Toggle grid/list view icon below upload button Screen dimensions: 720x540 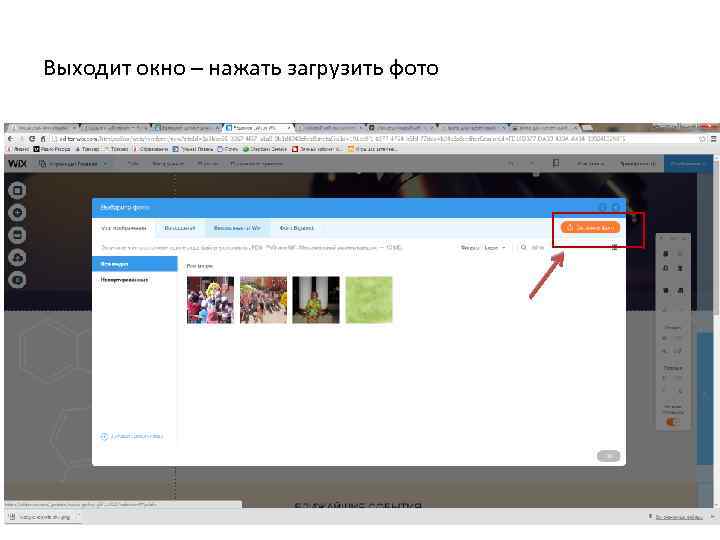614,248
